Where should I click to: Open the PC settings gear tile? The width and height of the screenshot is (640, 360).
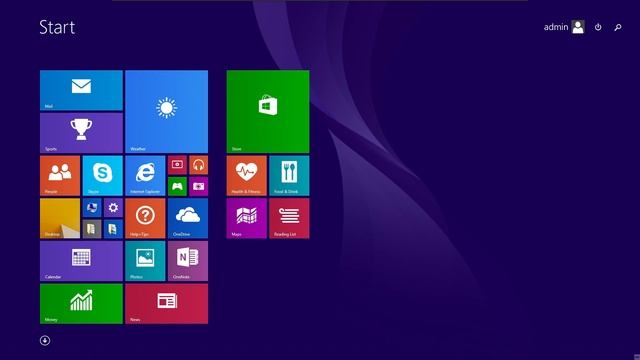[x=113, y=208]
